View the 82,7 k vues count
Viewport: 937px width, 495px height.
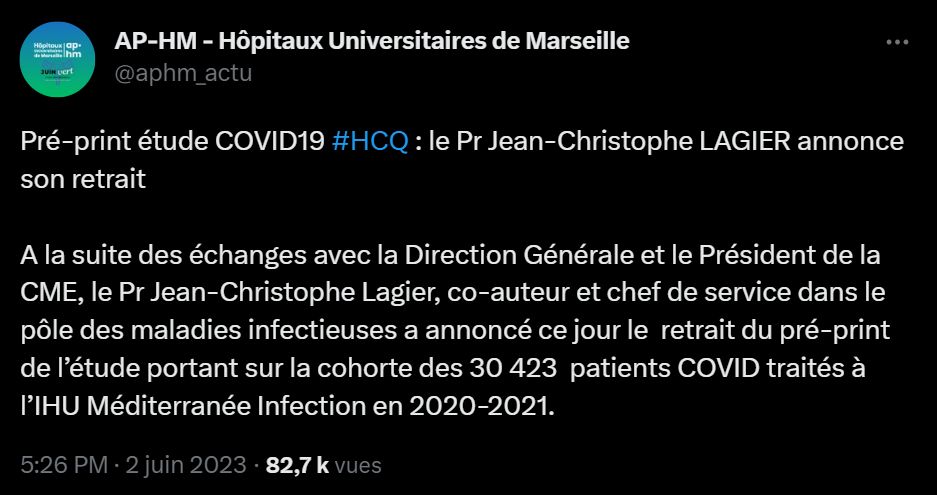coord(297,466)
